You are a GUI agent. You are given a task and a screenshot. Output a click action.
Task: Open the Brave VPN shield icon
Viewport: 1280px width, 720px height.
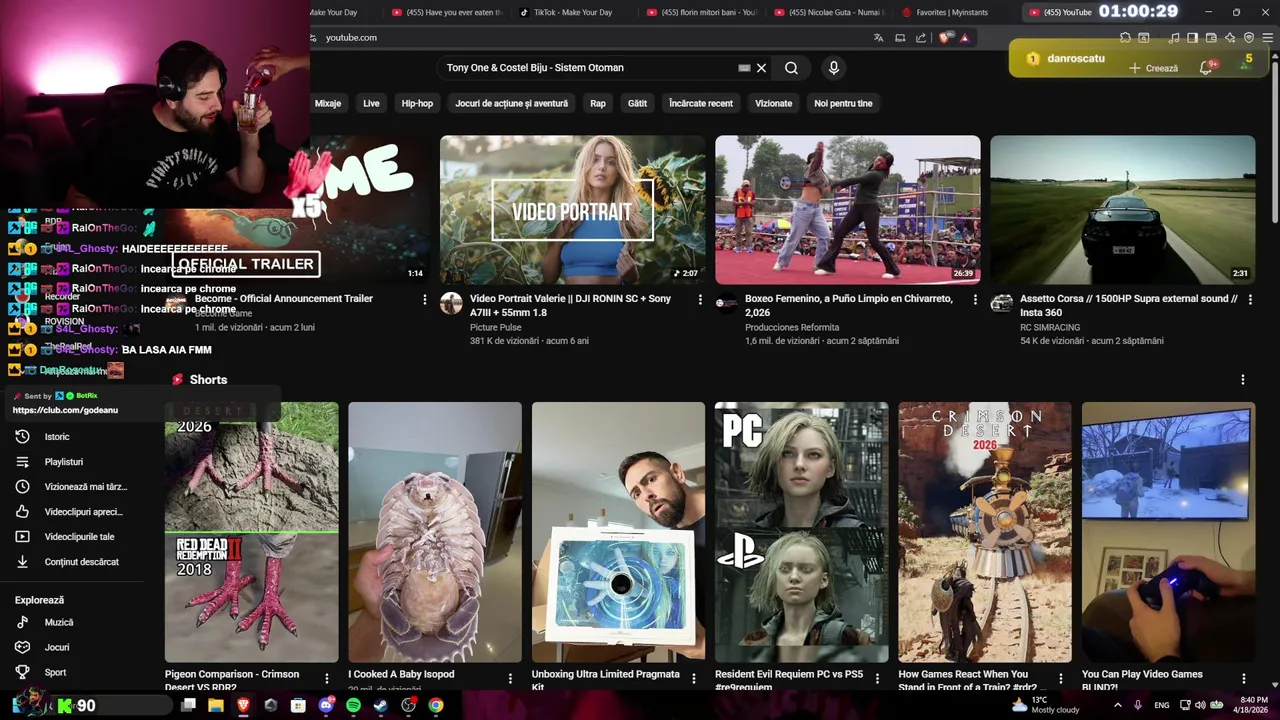point(1249,38)
